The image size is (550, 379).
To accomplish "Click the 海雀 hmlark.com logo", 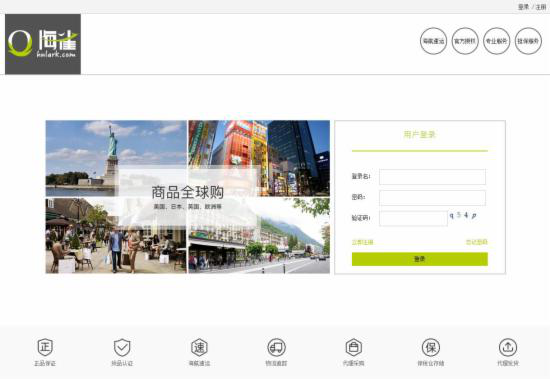I will [43, 44].
